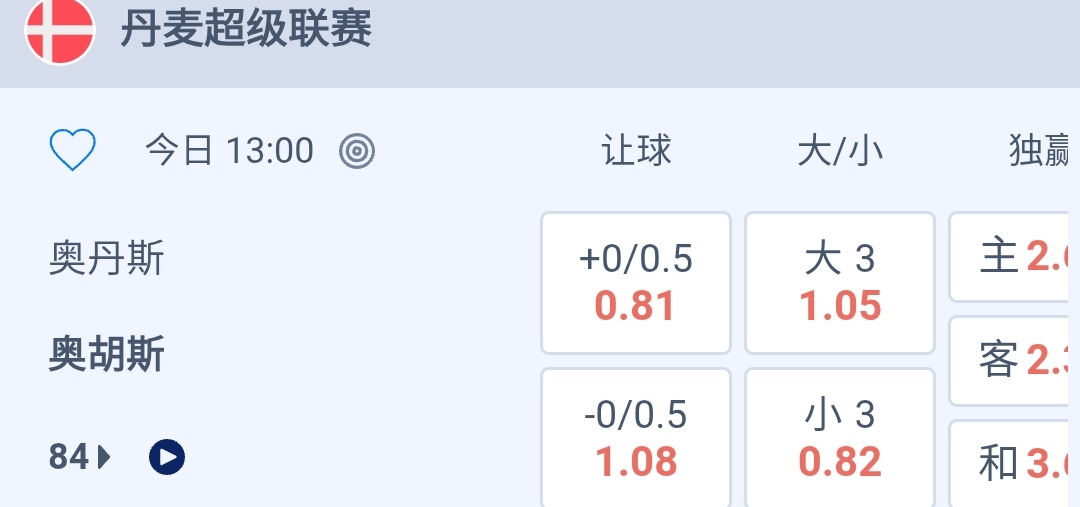Open the 奥丹斯 team name

click(x=106, y=259)
